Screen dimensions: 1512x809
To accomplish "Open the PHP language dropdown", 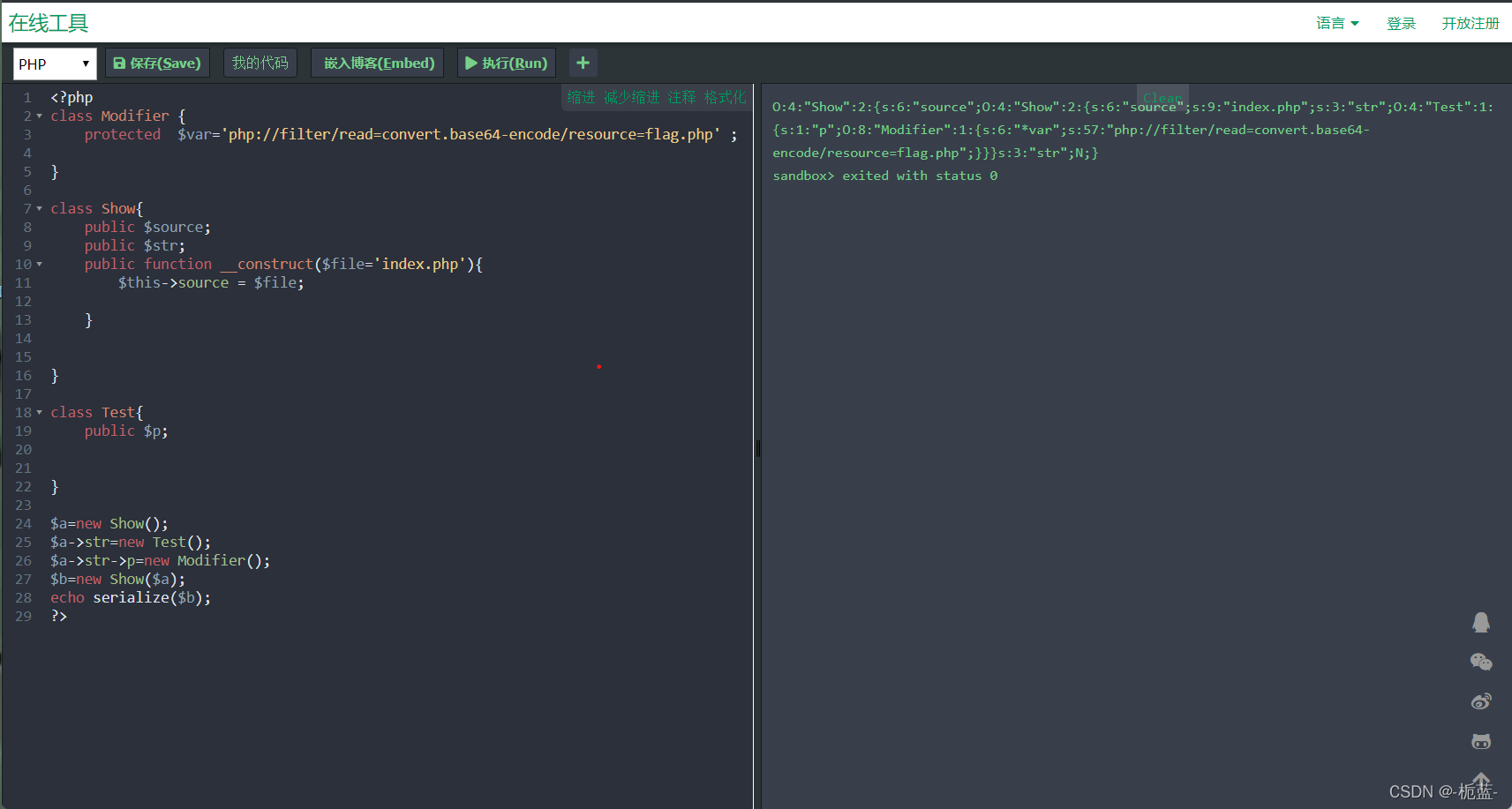I will tap(54, 64).
